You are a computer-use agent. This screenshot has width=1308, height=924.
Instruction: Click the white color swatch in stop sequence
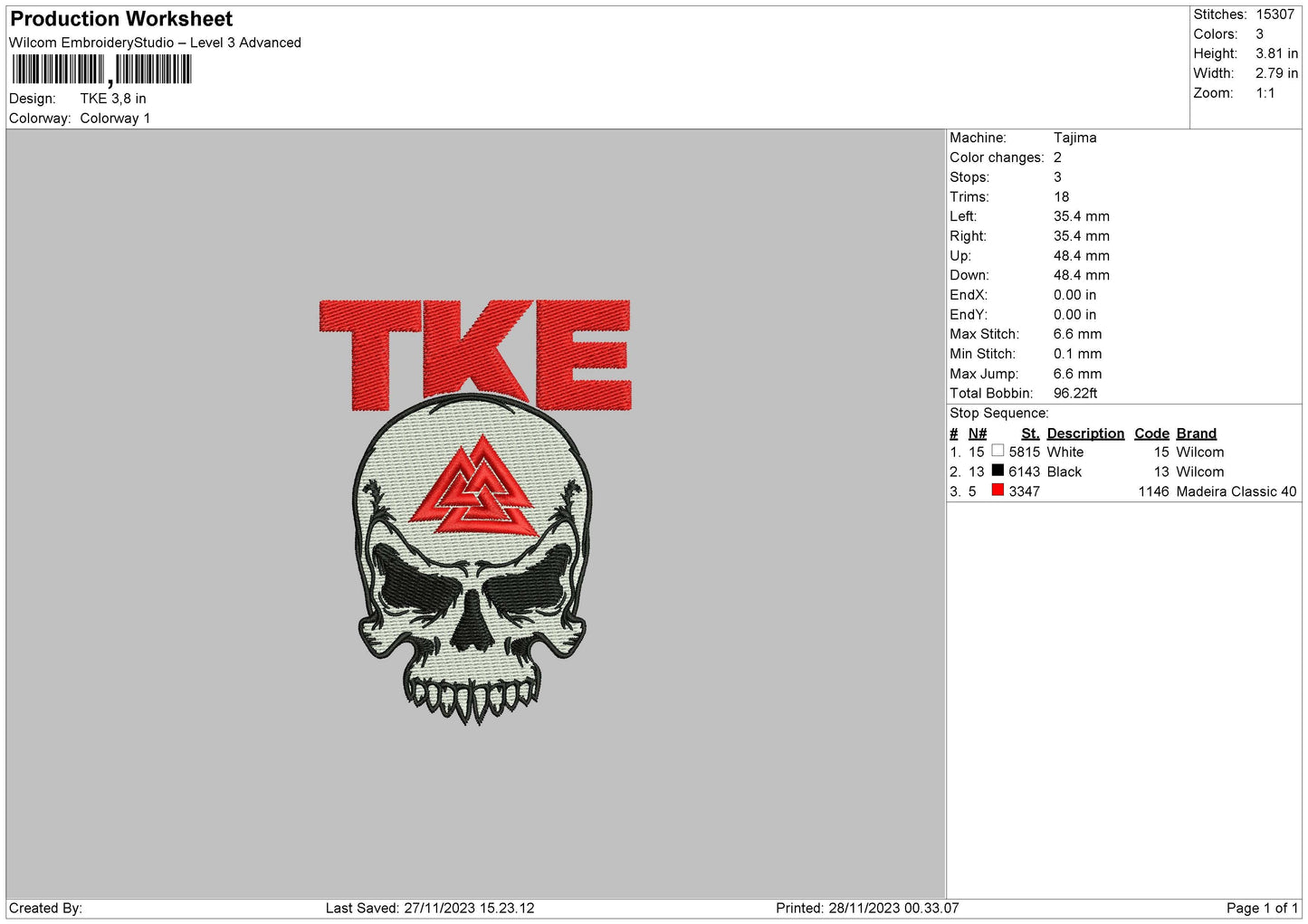click(998, 451)
